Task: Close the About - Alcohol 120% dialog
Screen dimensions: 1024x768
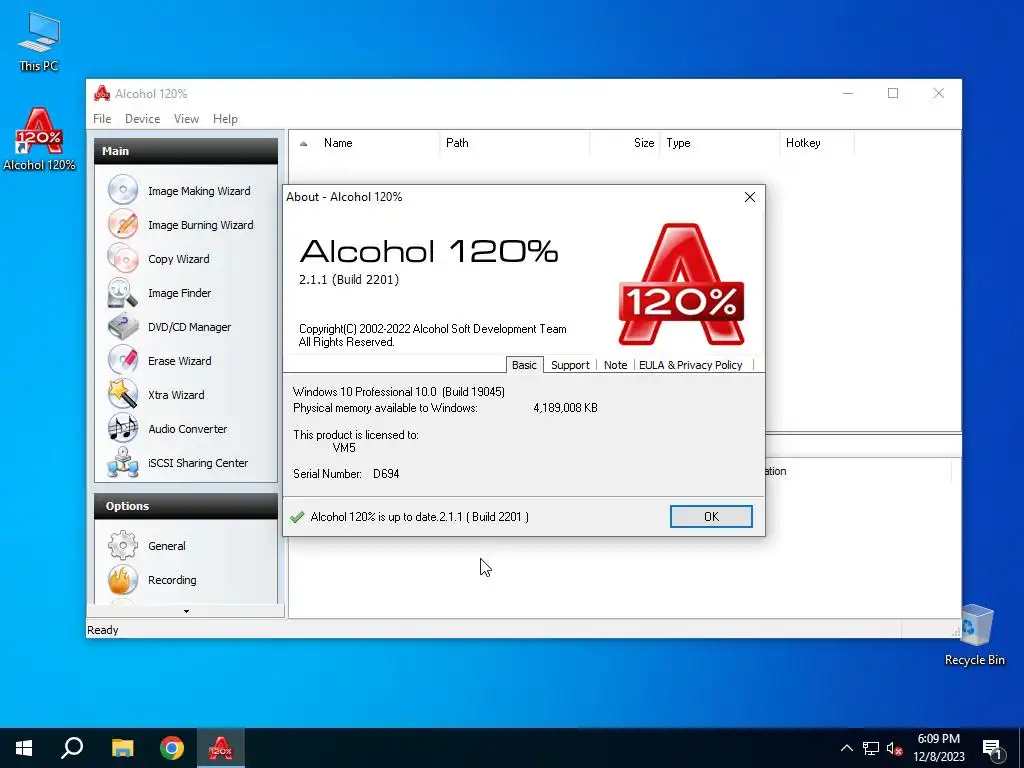Action: click(750, 197)
